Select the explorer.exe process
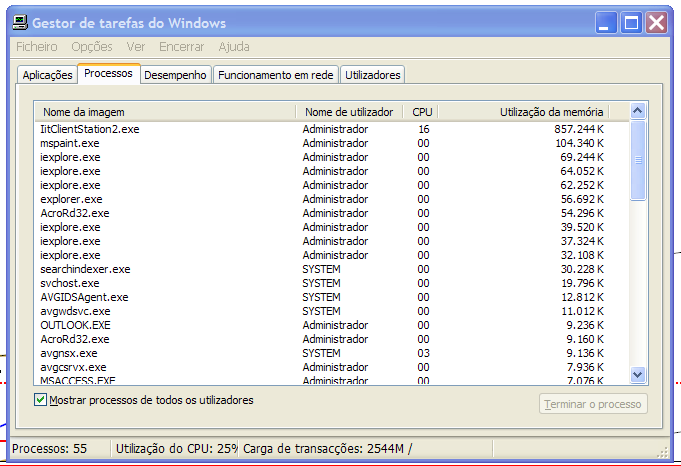 [332, 199]
